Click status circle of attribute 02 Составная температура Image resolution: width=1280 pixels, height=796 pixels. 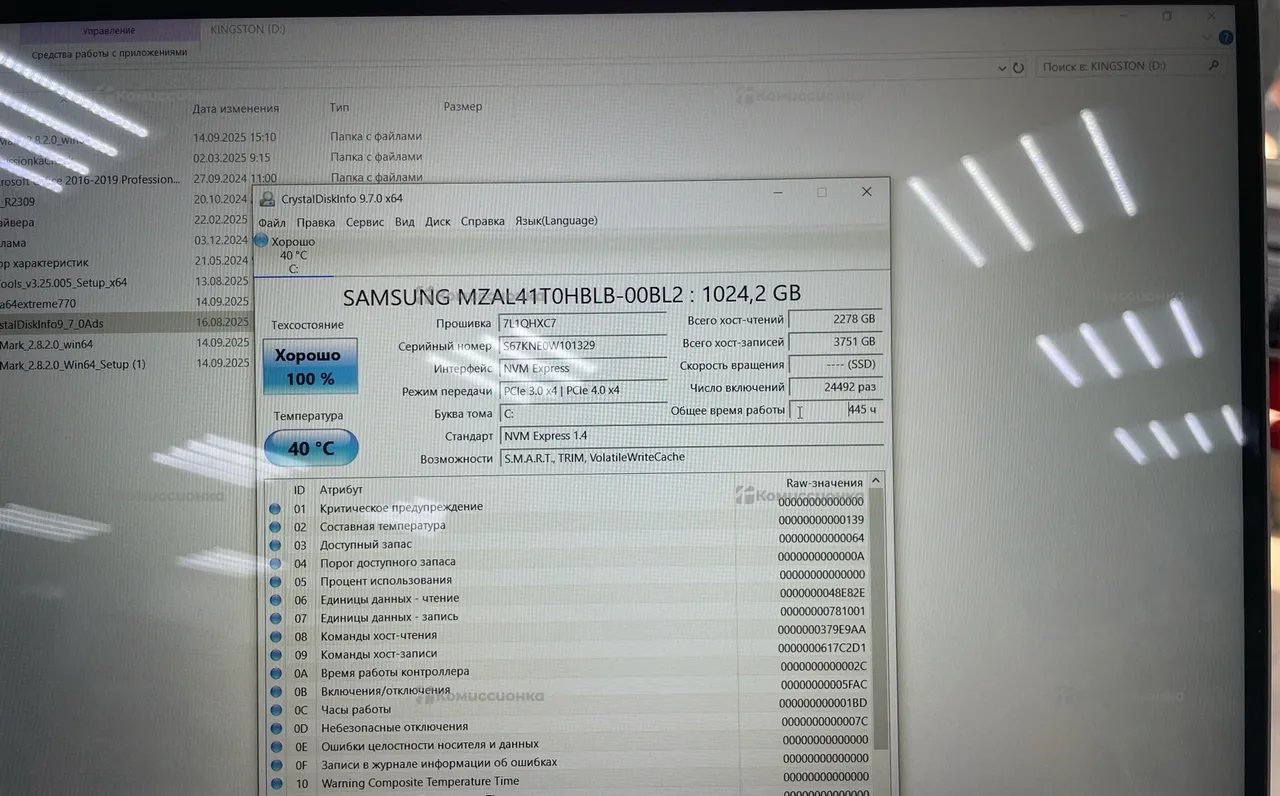[275, 526]
